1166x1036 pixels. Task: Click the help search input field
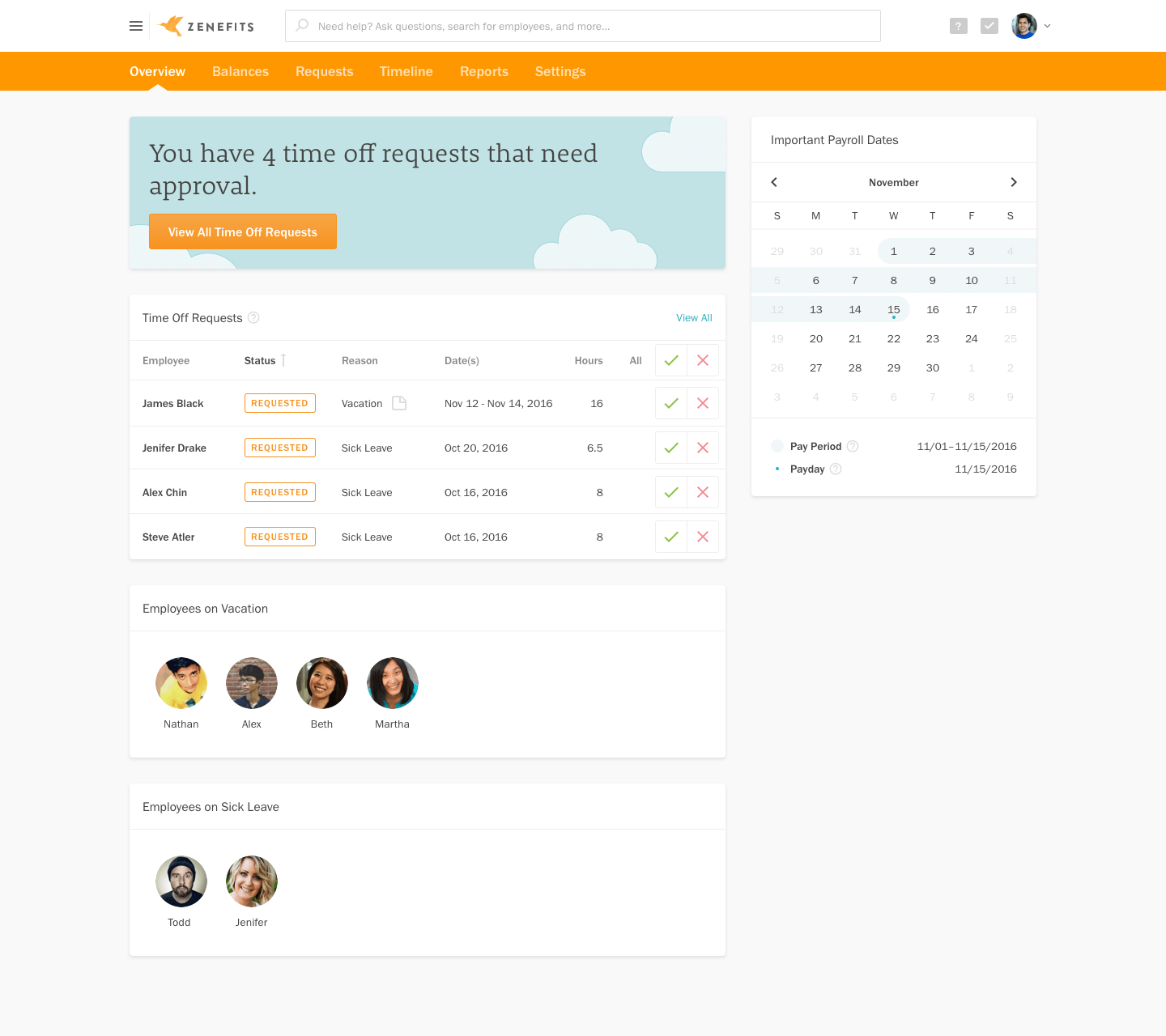pyautogui.click(x=583, y=26)
